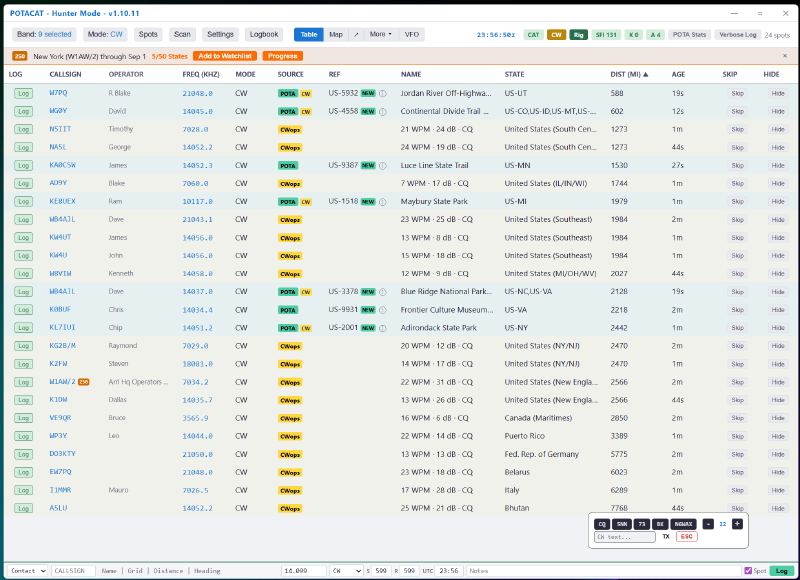Click the SFI 131 solar indicator
Viewport: 800px width, 580px height.
(606, 35)
